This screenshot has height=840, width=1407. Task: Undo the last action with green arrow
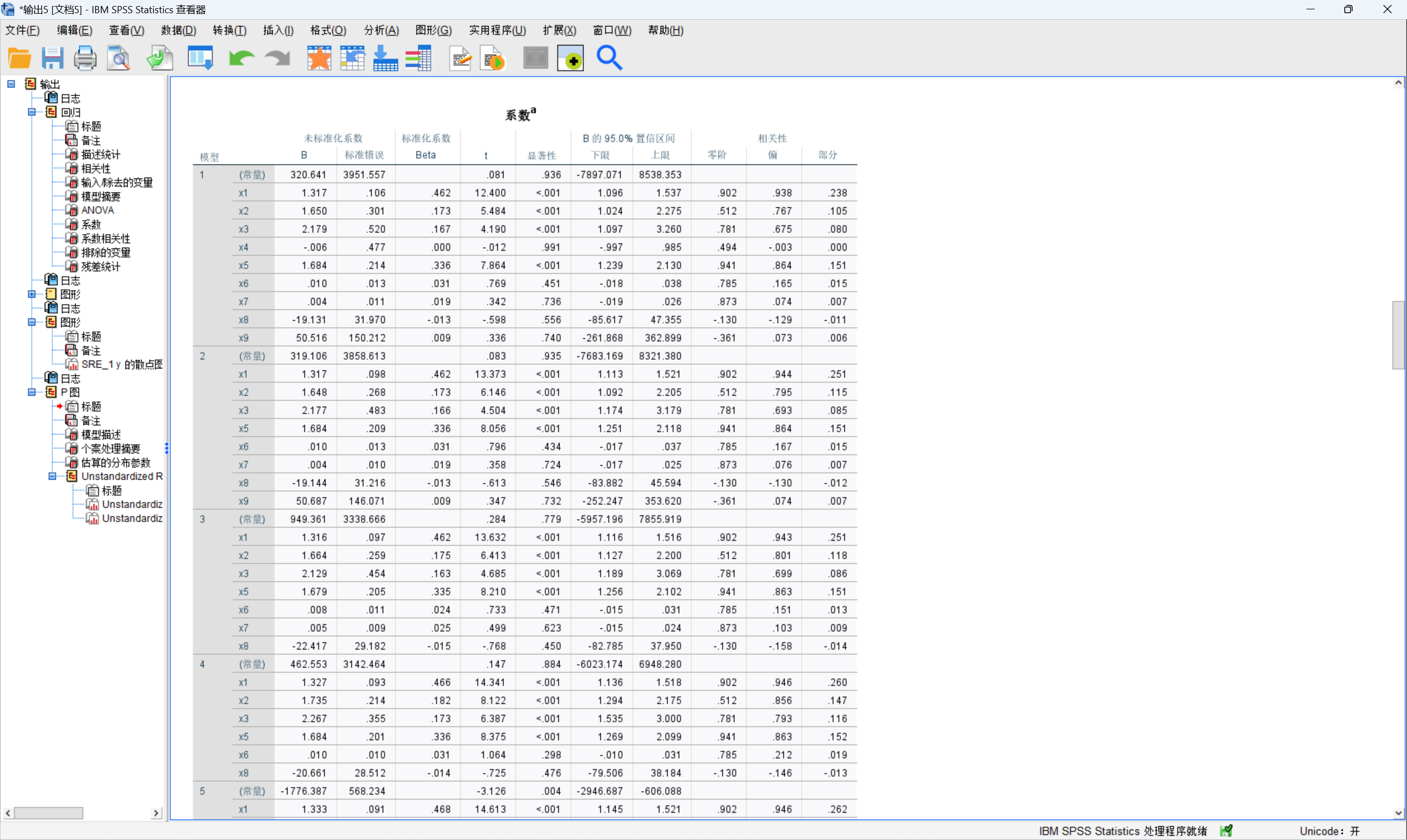point(241,58)
